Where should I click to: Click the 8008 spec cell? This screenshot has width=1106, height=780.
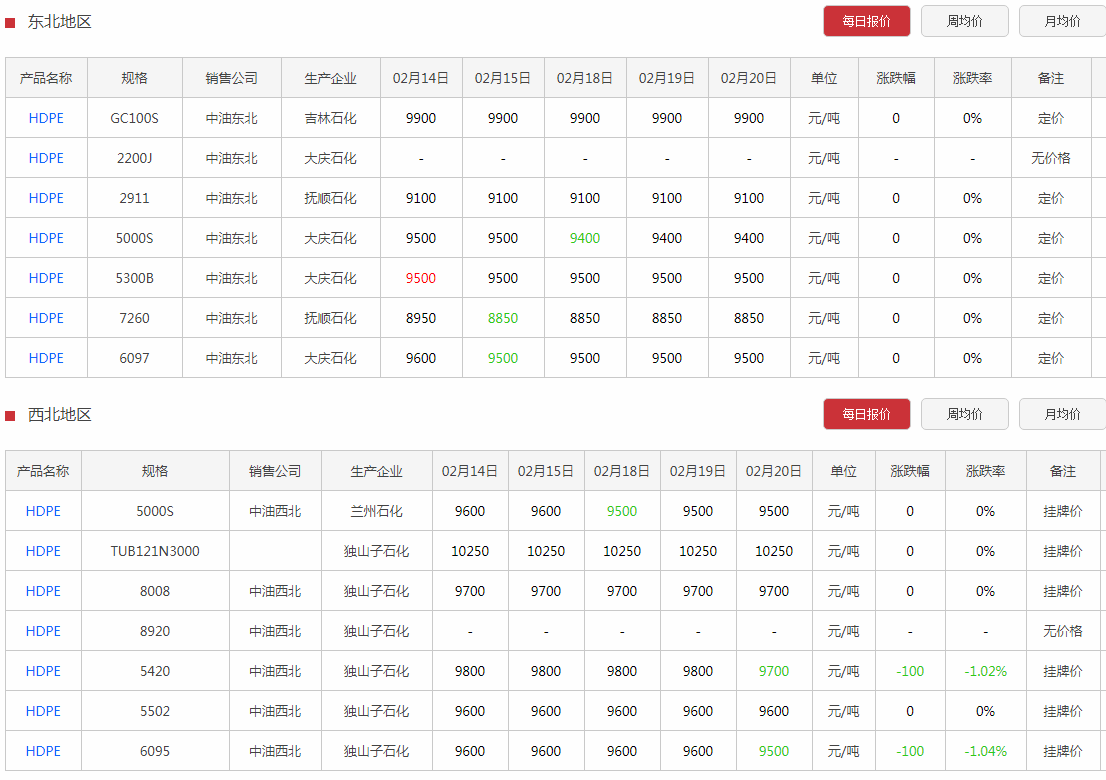(x=154, y=591)
